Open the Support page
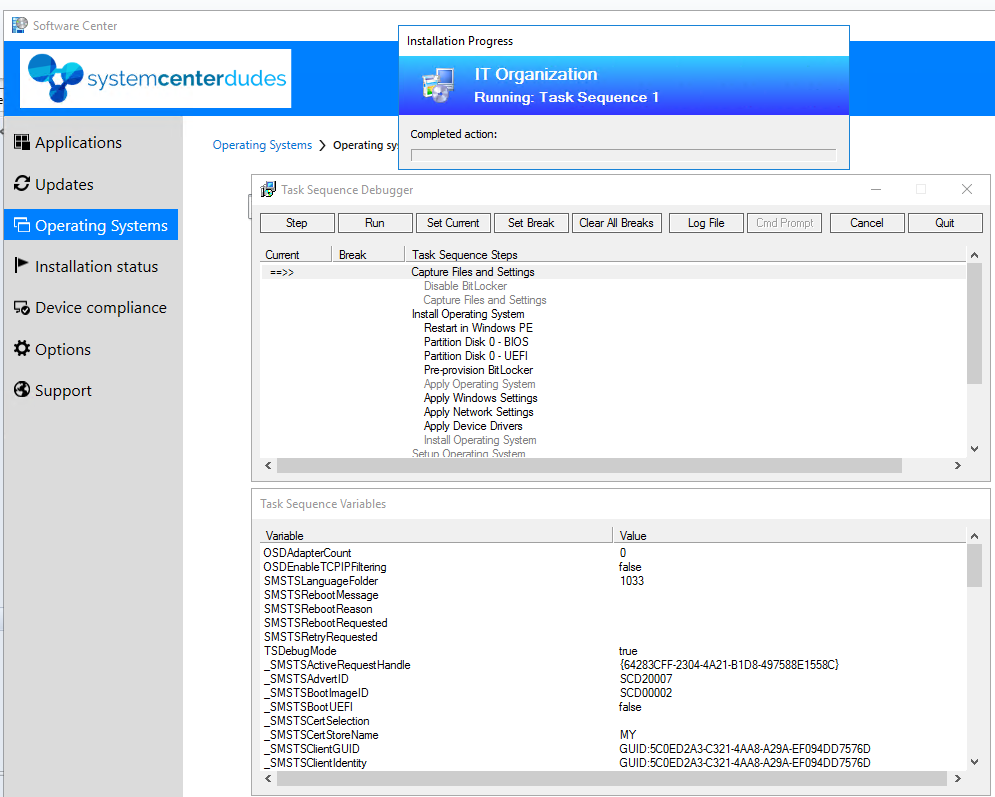 (x=63, y=391)
